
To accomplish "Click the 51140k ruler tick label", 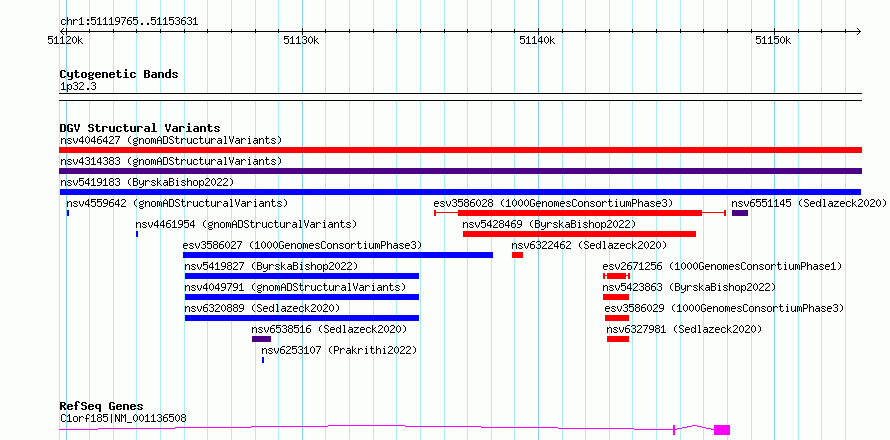I will [x=538, y=40].
